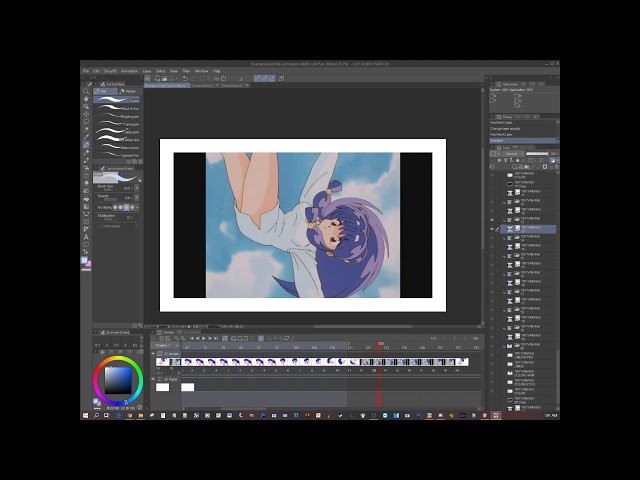
Task: Toggle the third snap option in the command bar
Action: click(271, 78)
